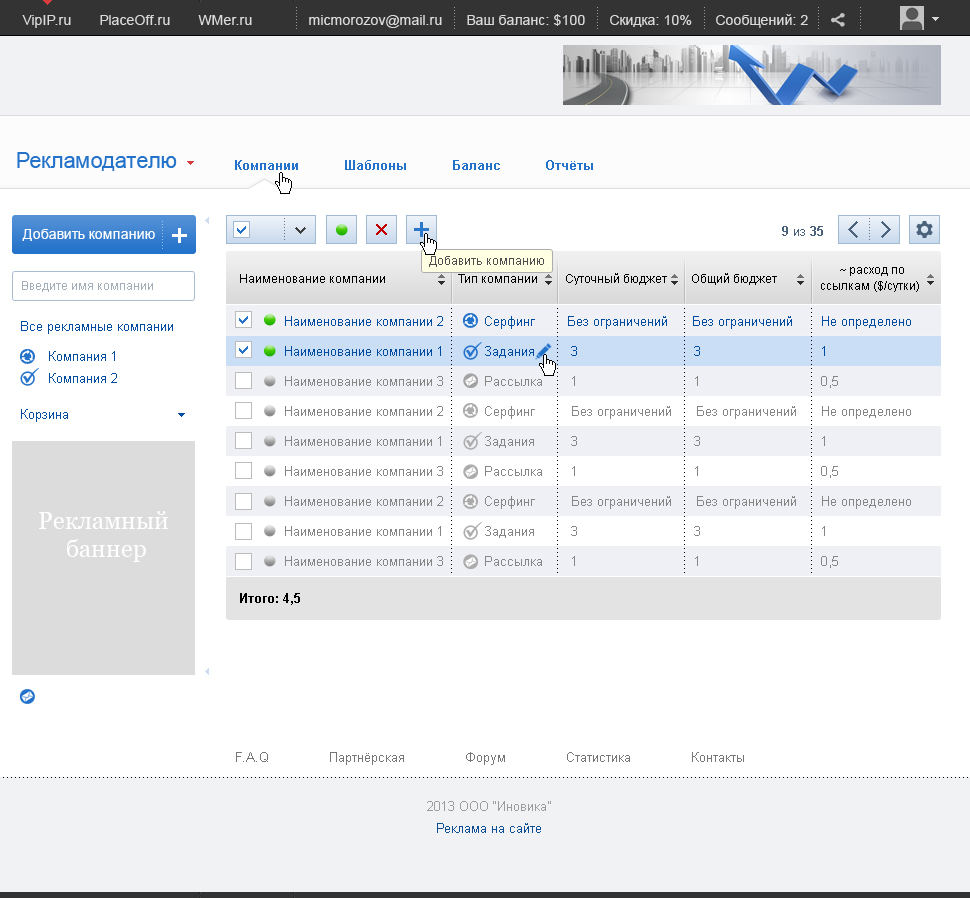
Task: Go to previous page arrow
Action: 854,230
